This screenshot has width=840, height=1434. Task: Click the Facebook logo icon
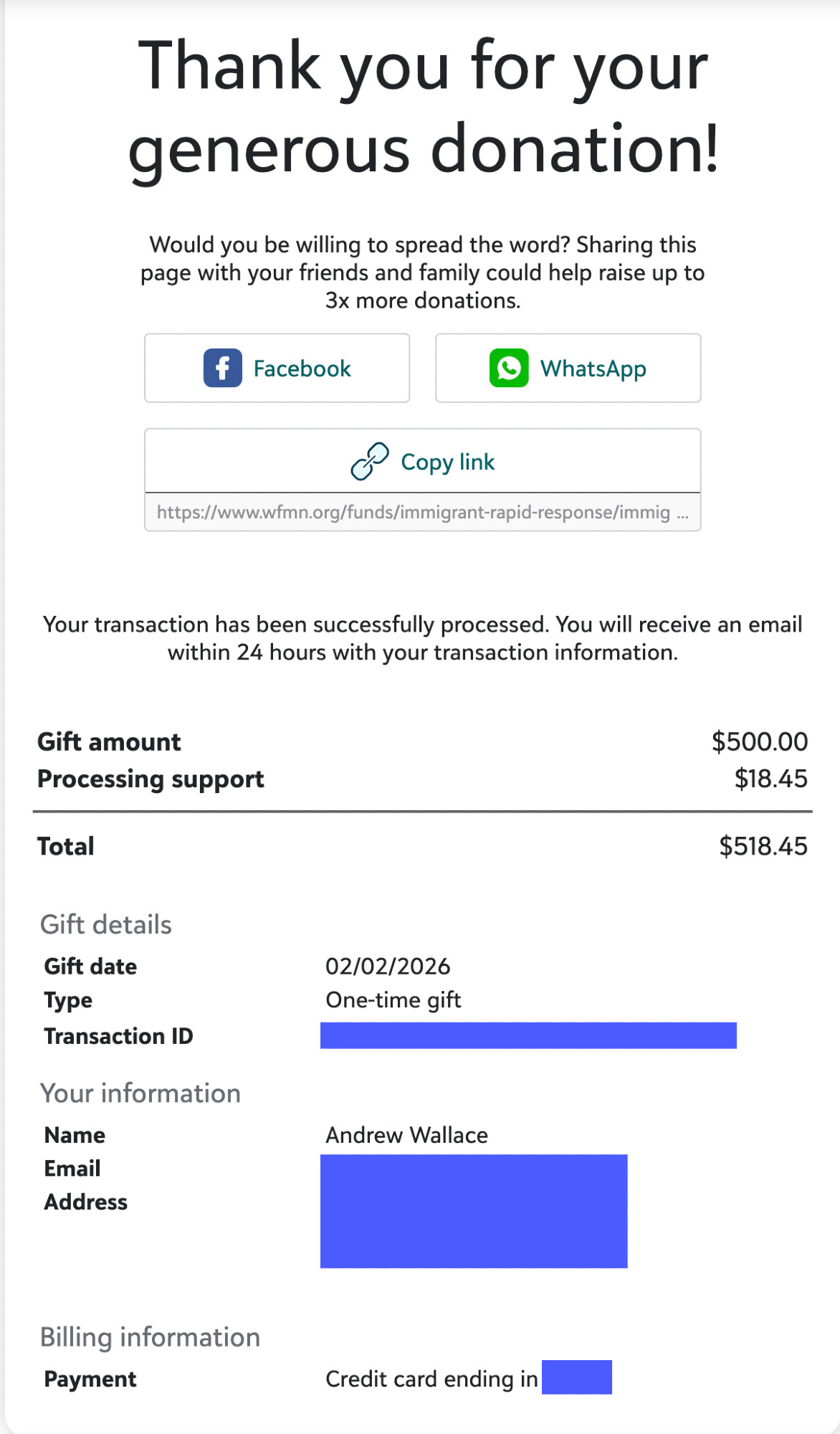(x=222, y=369)
